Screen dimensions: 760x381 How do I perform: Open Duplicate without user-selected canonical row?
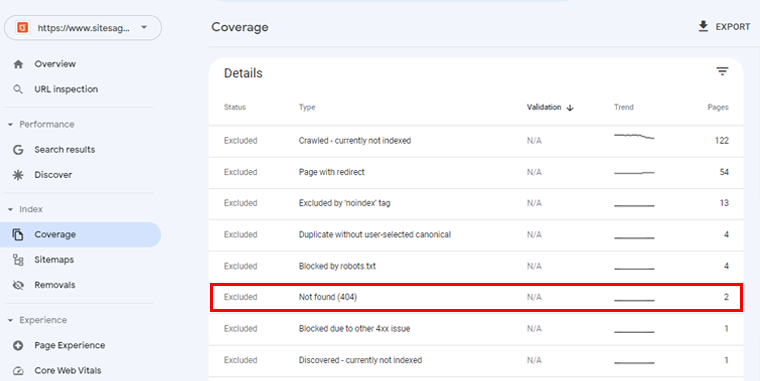[476, 235]
